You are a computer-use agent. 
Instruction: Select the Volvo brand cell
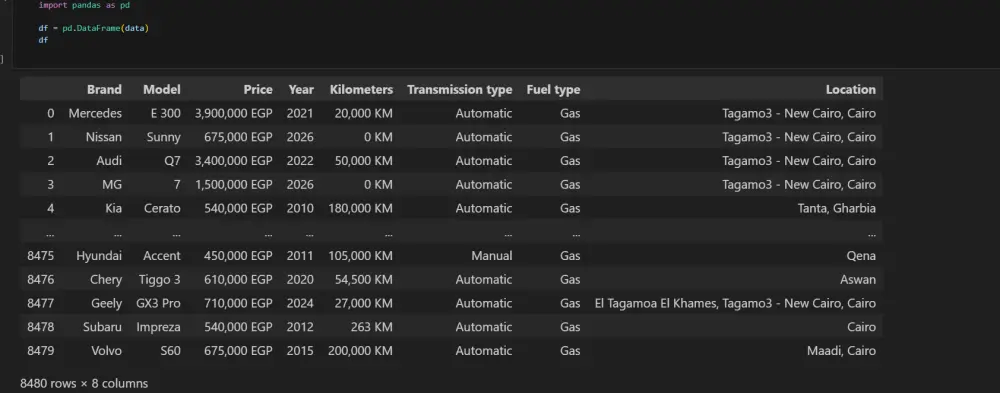tap(106, 351)
